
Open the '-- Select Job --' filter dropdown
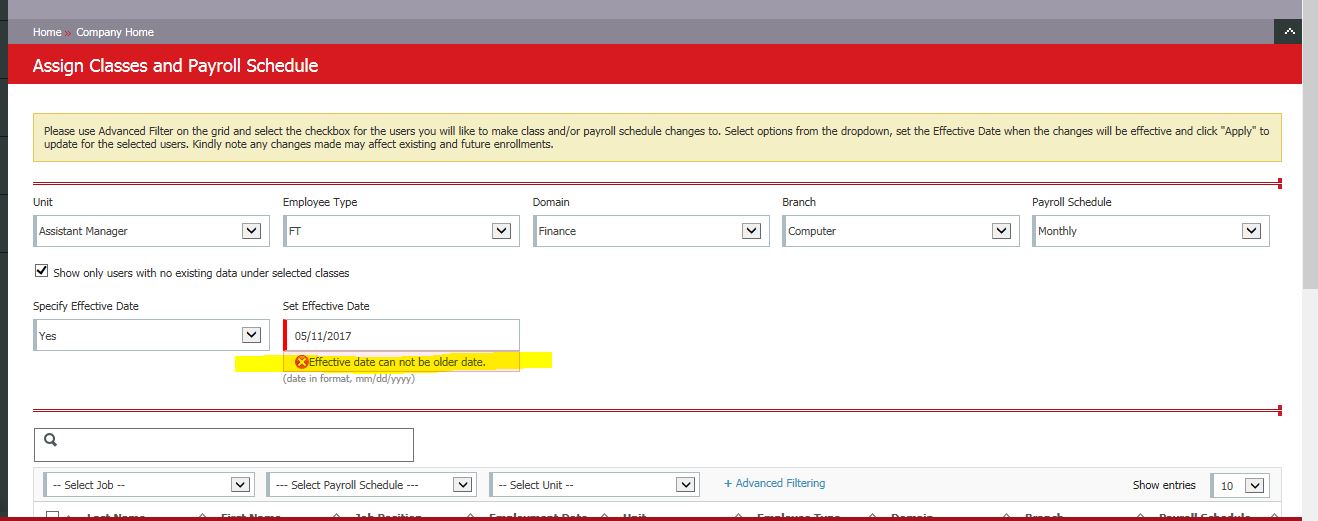click(148, 485)
